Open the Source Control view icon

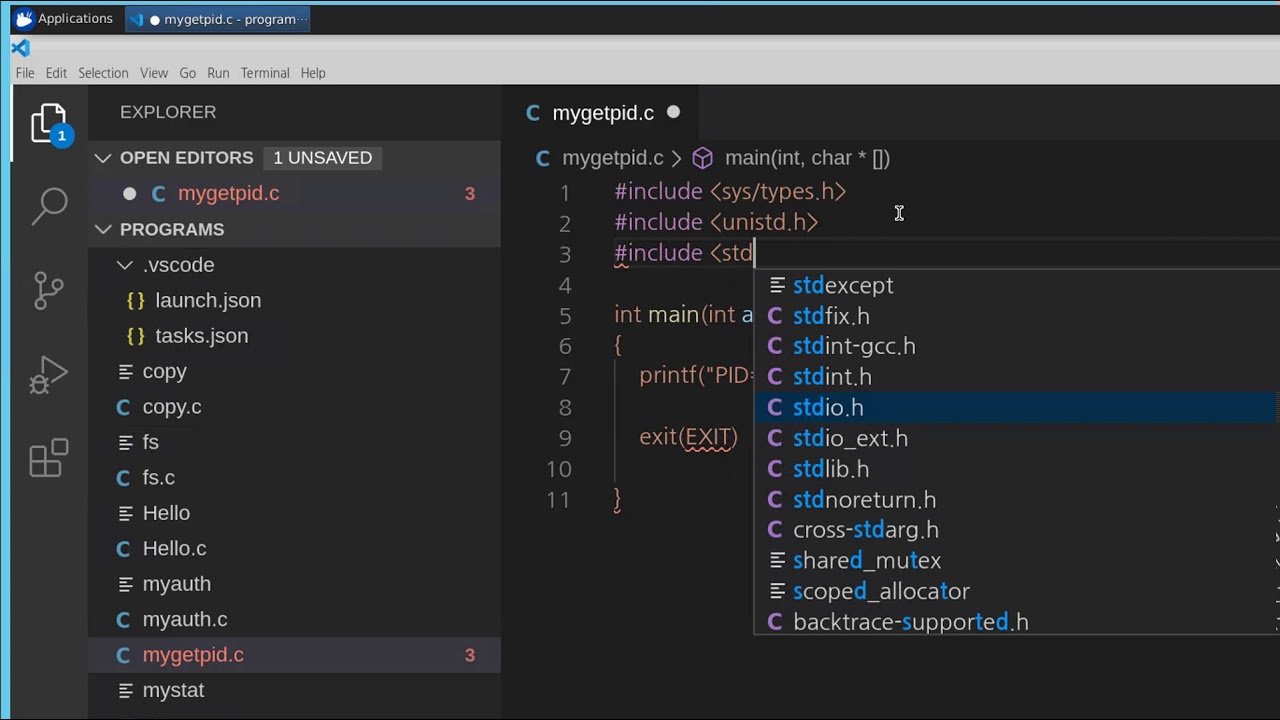tap(49, 290)
